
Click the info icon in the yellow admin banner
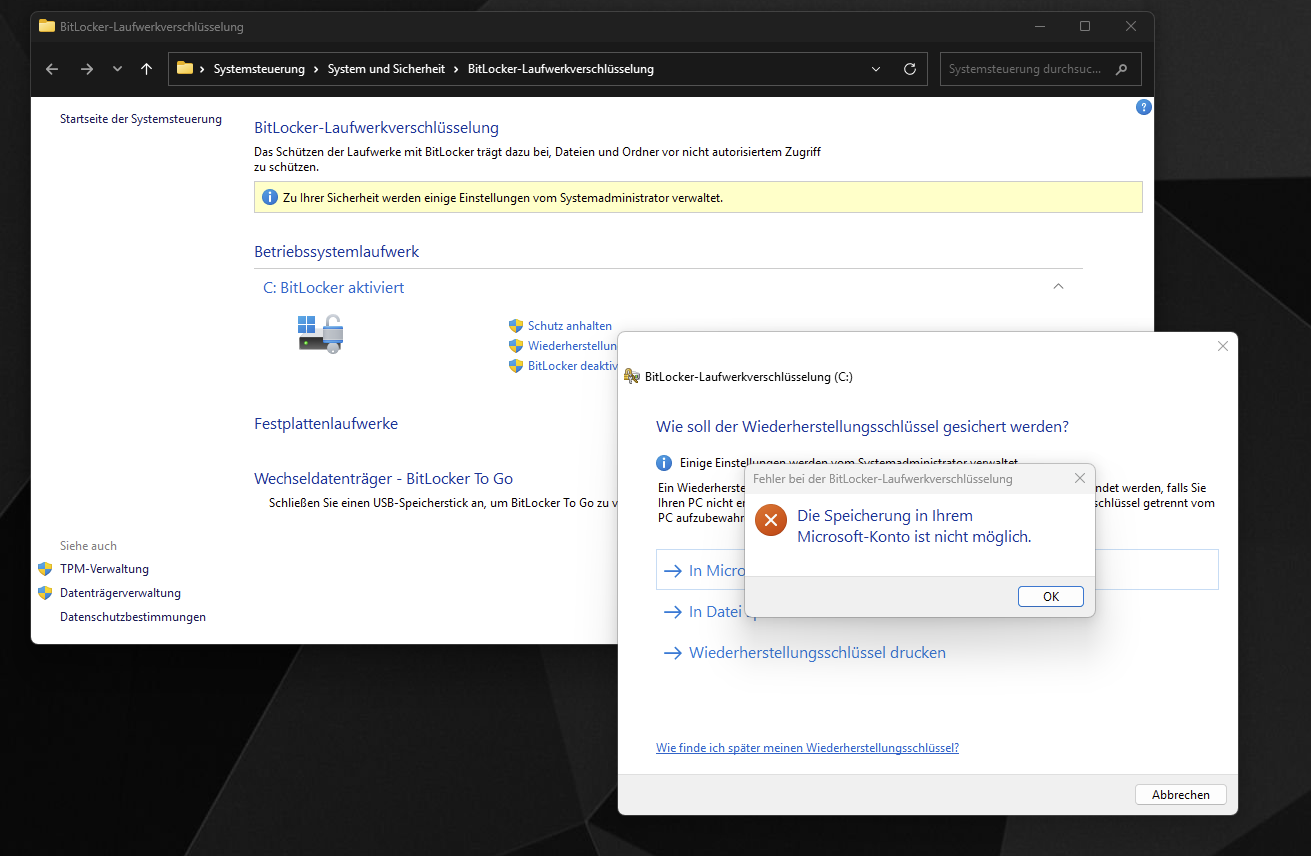tap(270, 197)
